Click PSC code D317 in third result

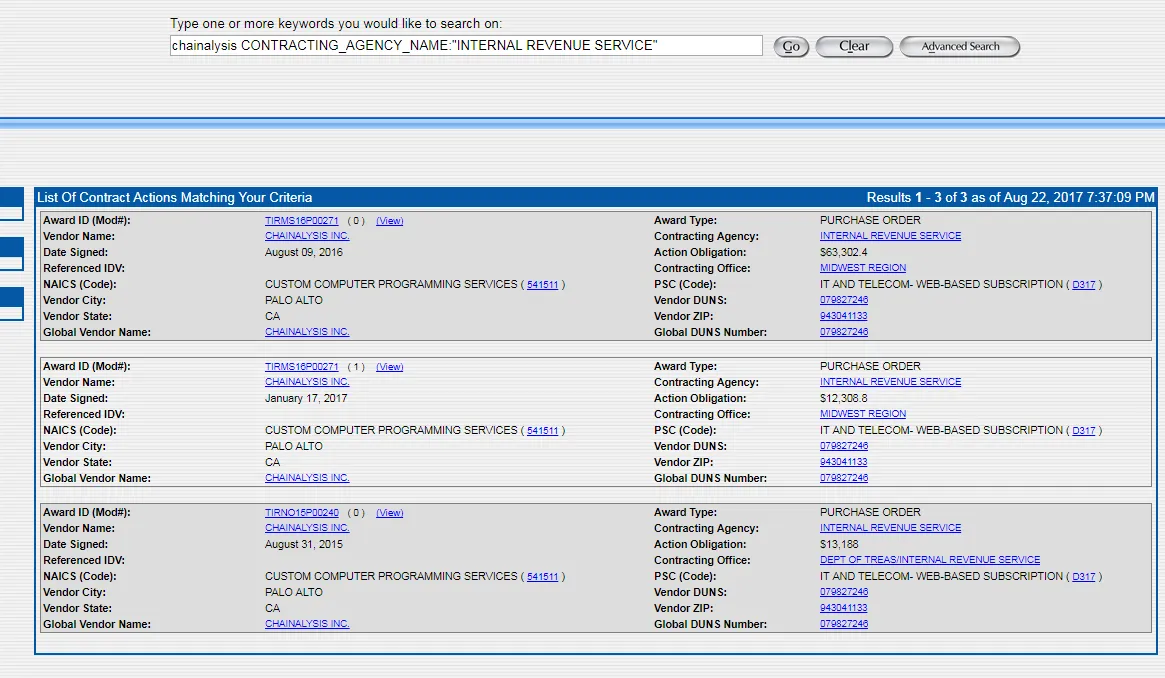coord(1083,576)
